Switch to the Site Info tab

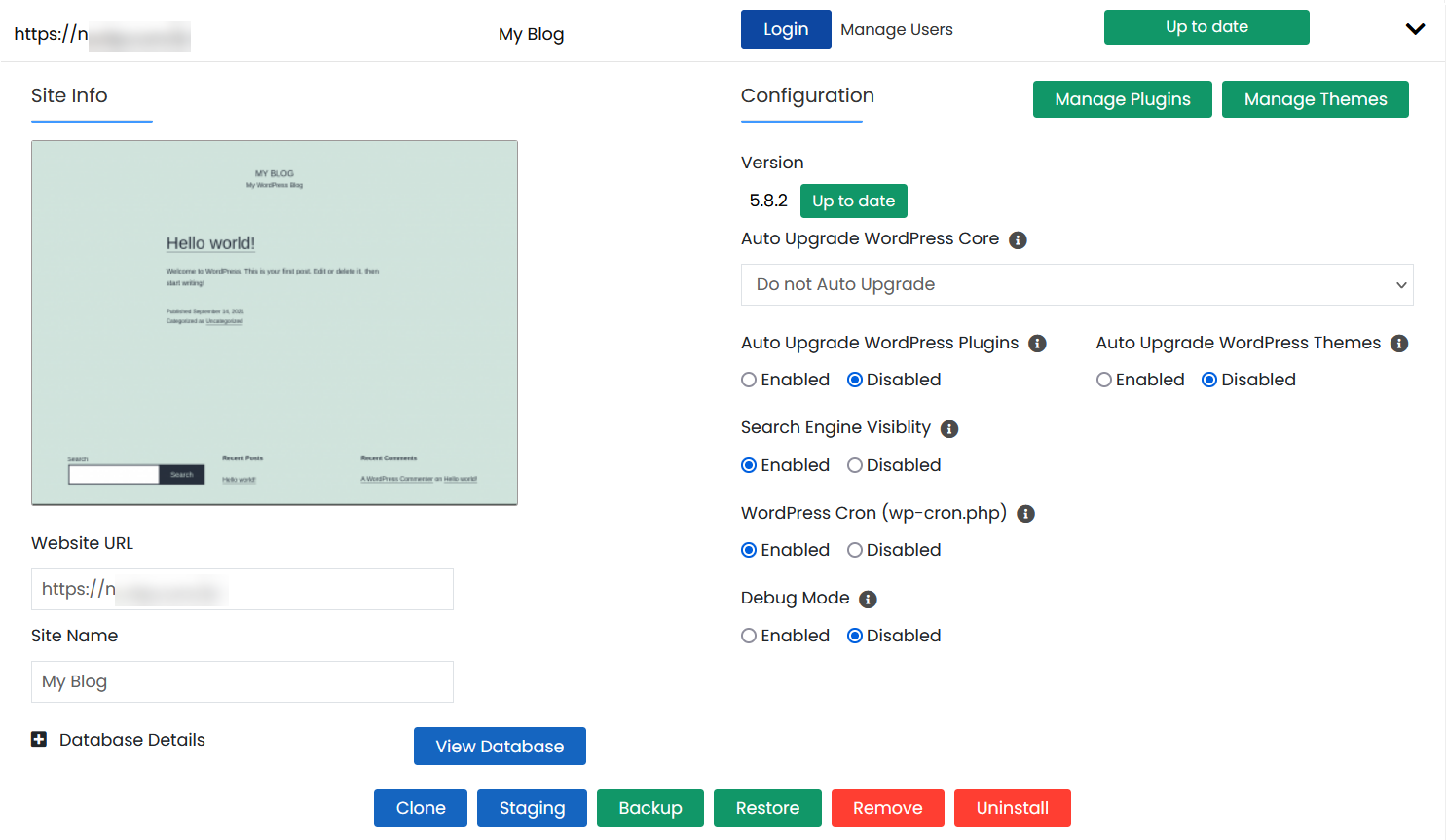[x=69, y=95]
